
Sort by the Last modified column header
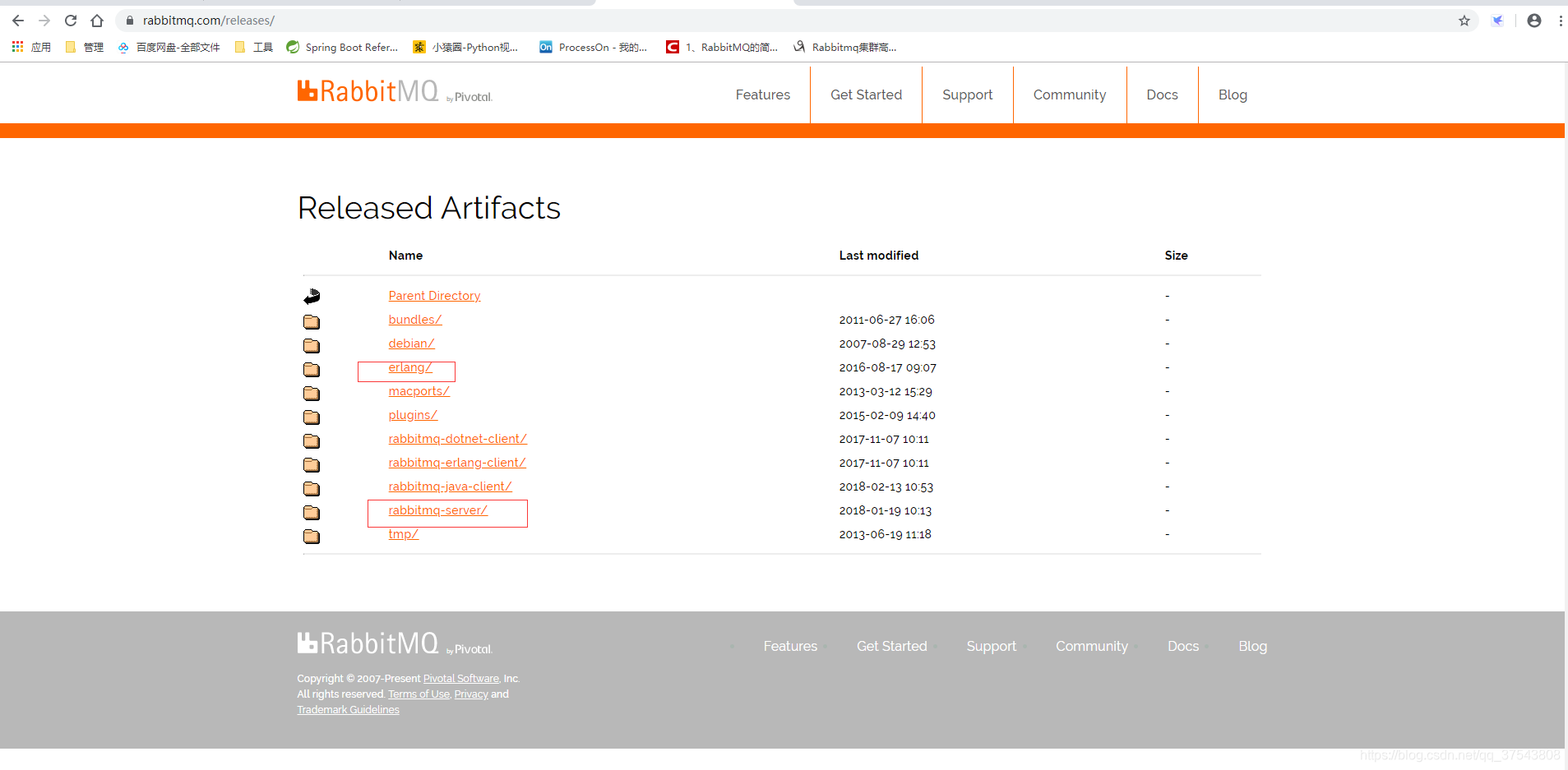879,256
